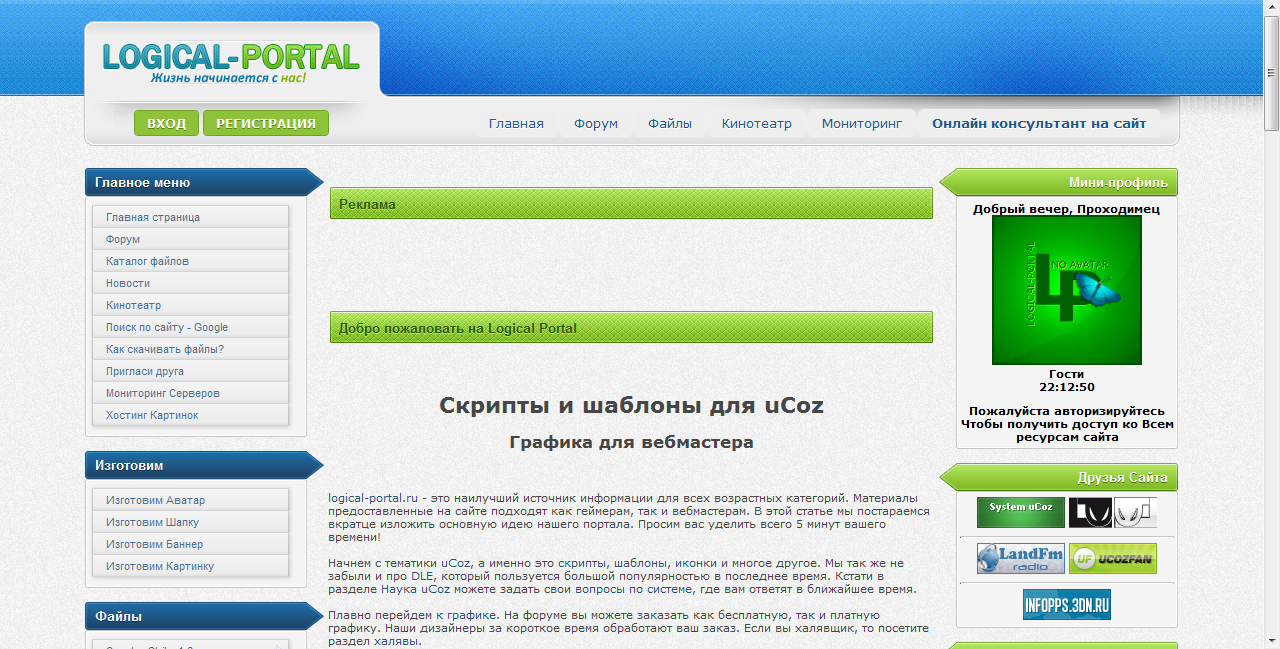Click the vertical scrollbar thumb
This screenshot has width=1280, height=649.
tap(1272, 73)
